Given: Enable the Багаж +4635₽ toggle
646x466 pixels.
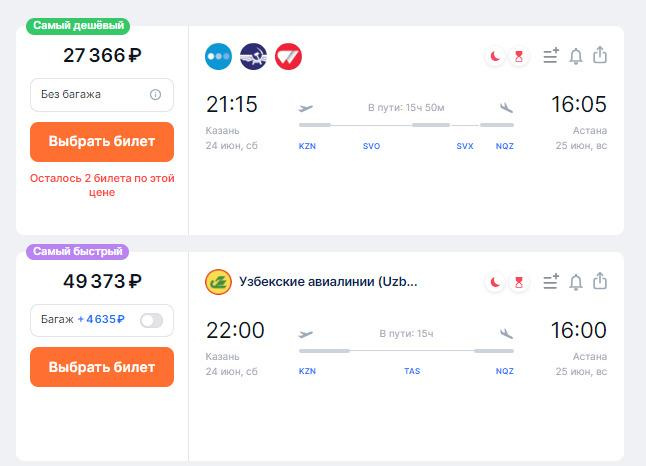Looking at the screenshot, I should [152, 320].
